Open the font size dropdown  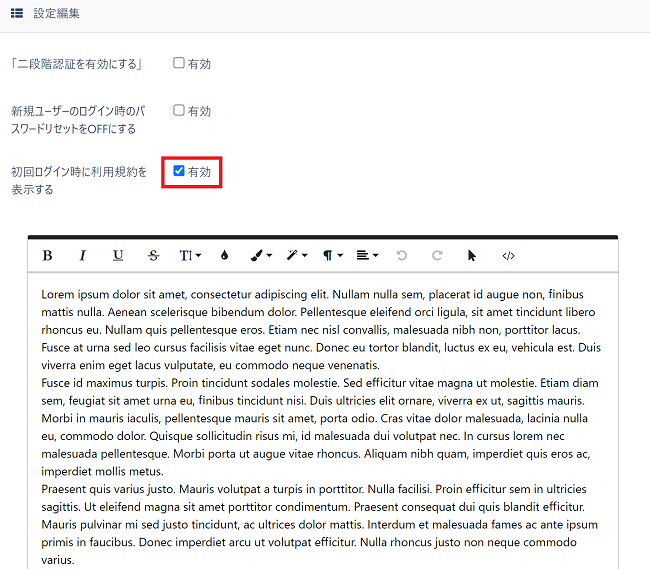[x=190, y=256]
